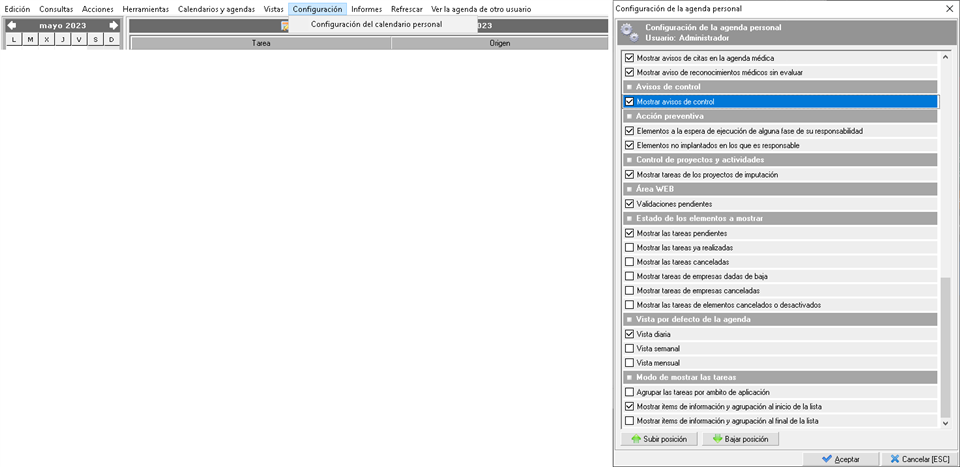Image resolution: width=960 pixels, height=467 pixels.
Task: Click the M weekday header in calendar
Action: tap(30, 39)
